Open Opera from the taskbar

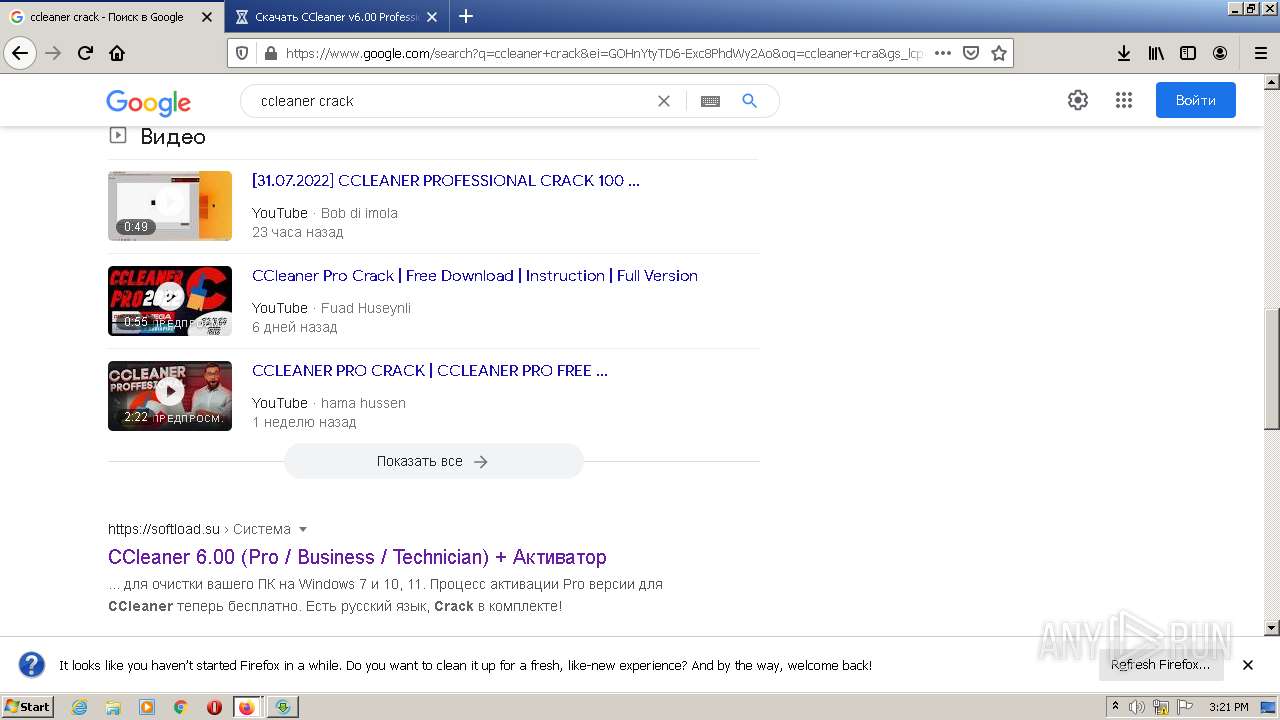click(214, 707)
